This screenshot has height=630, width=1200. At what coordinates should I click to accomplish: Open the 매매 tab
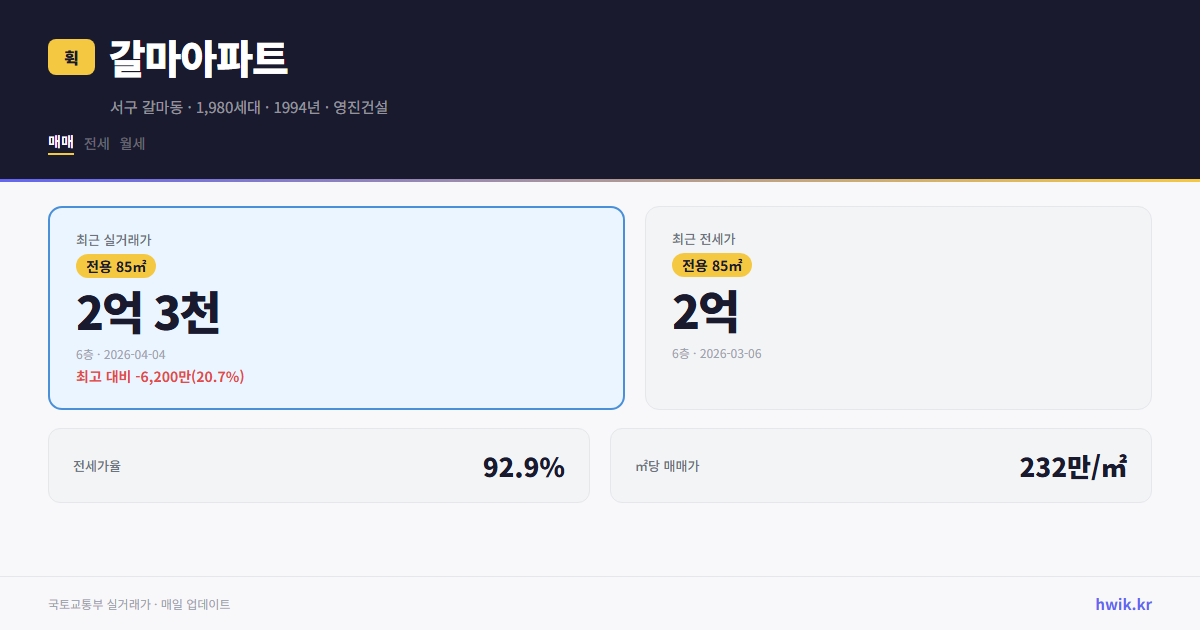click(59, 143)
